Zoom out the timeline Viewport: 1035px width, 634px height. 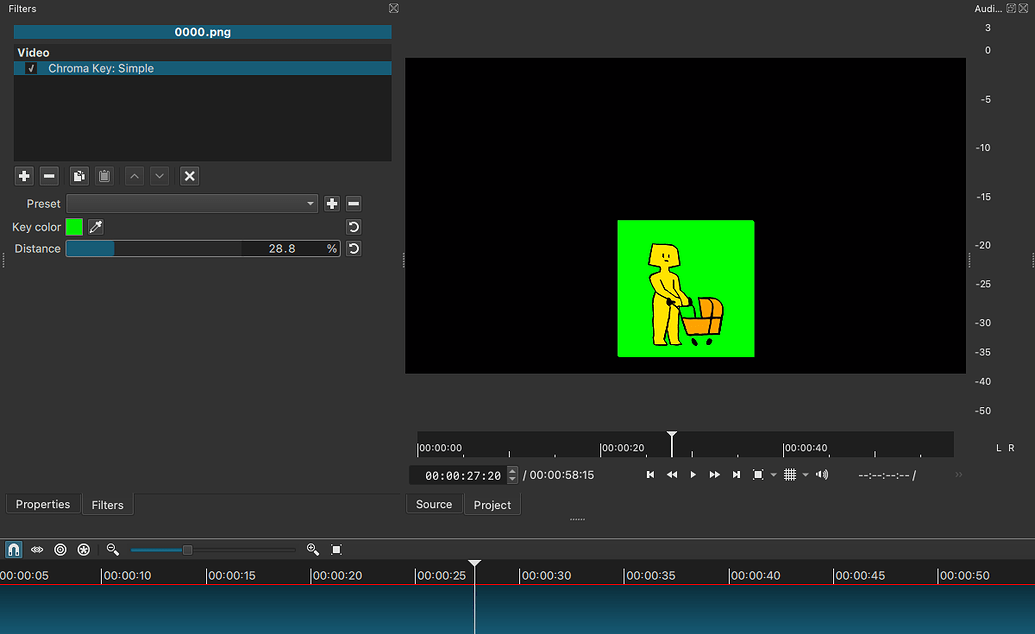113,549
